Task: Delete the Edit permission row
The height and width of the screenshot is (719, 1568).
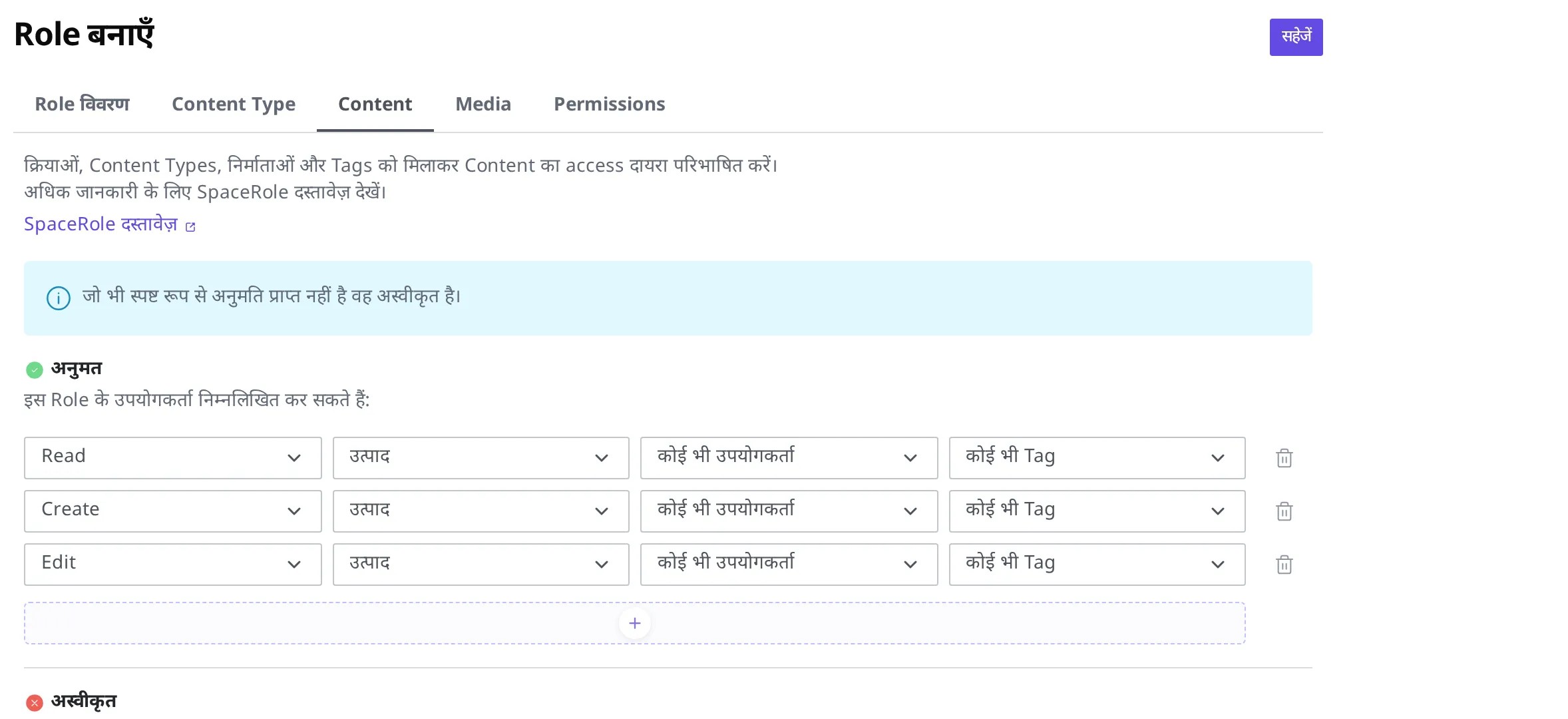Action: [1284, 565]
